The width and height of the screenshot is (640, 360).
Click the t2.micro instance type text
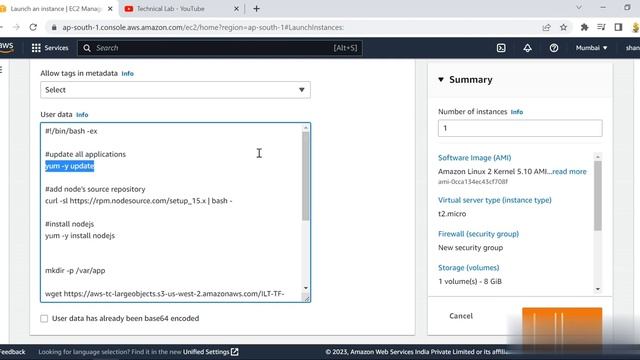tap(452, 214)
